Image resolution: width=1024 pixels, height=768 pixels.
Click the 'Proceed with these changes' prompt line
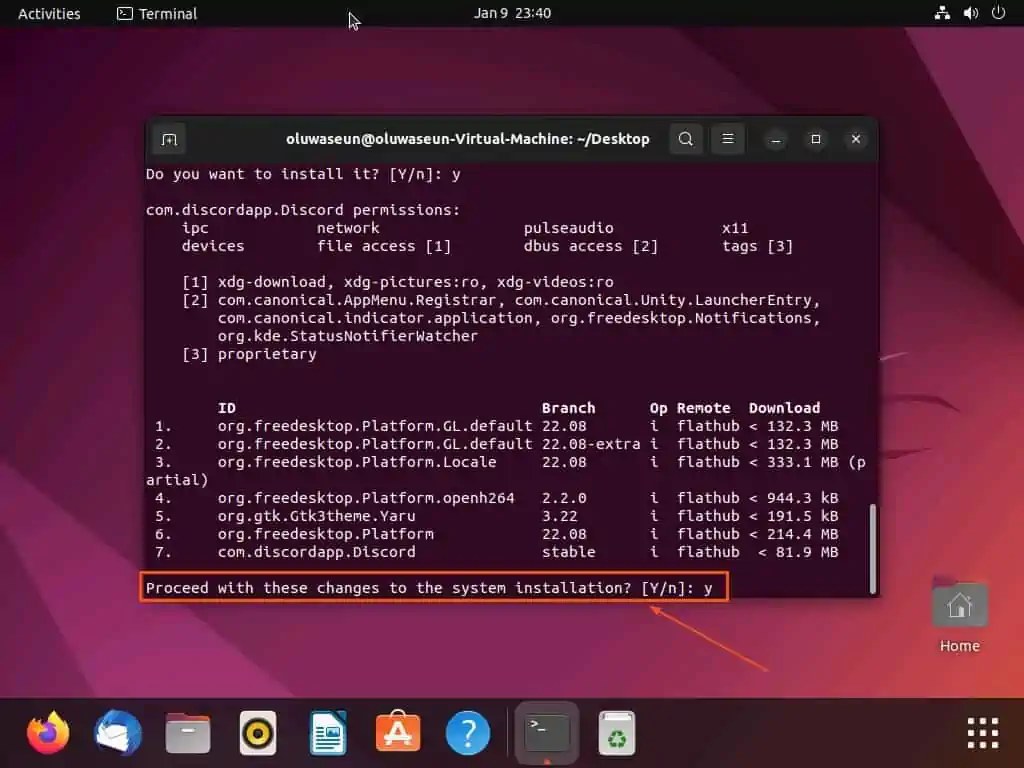428,588
